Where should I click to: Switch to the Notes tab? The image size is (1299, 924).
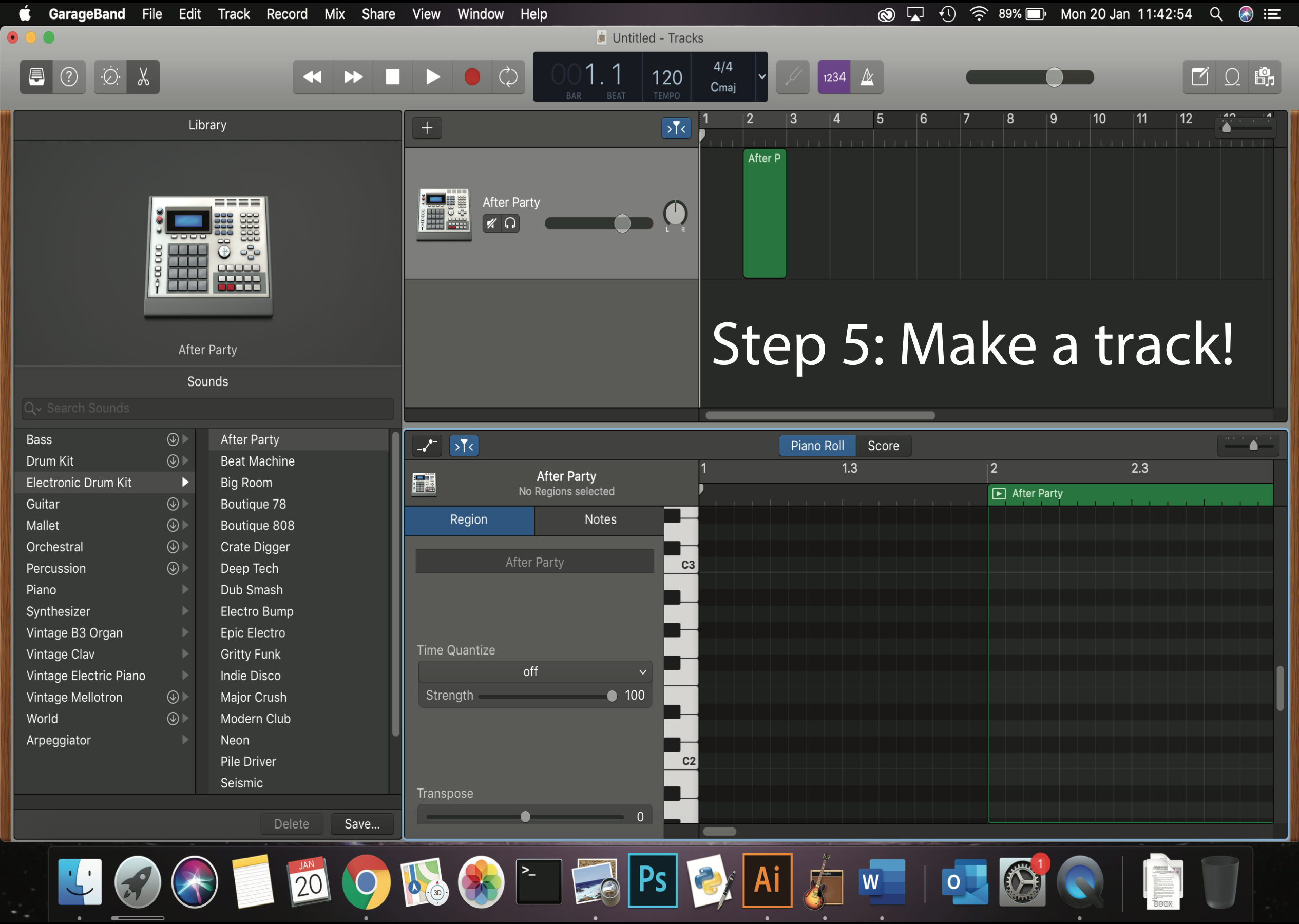600,519
